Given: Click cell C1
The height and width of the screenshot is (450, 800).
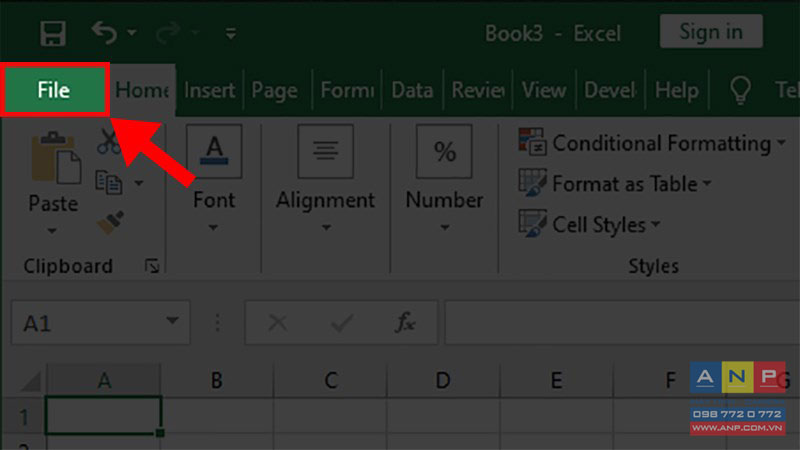Looking at the screenshot, I should [331, 415].
